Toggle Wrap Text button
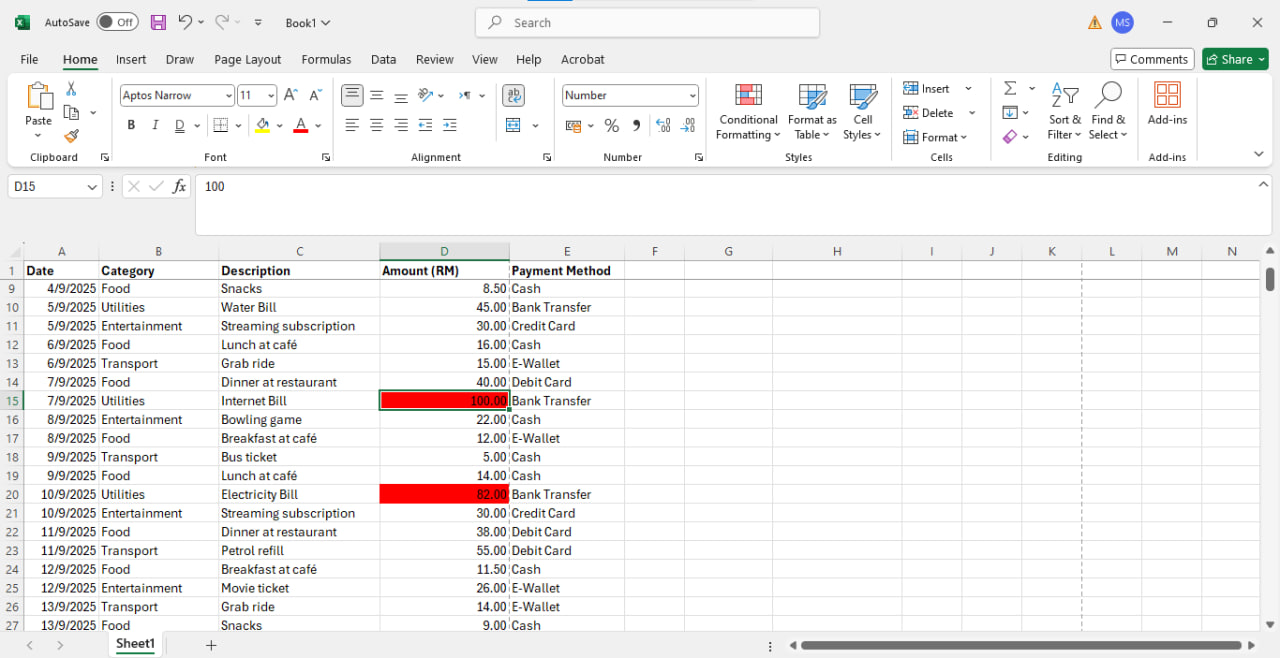Viewport: 1280px width, 658px height. pyautogui.click(x=513, y=95)
